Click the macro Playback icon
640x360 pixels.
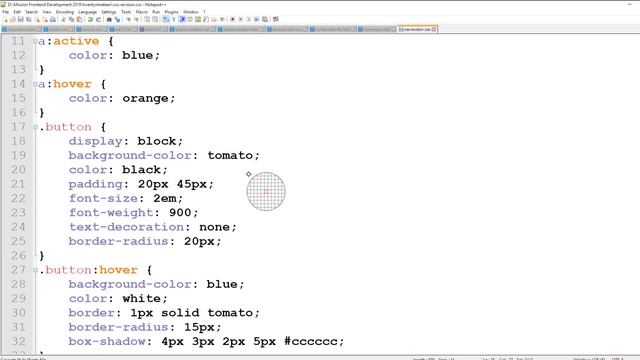coord(248,19)
